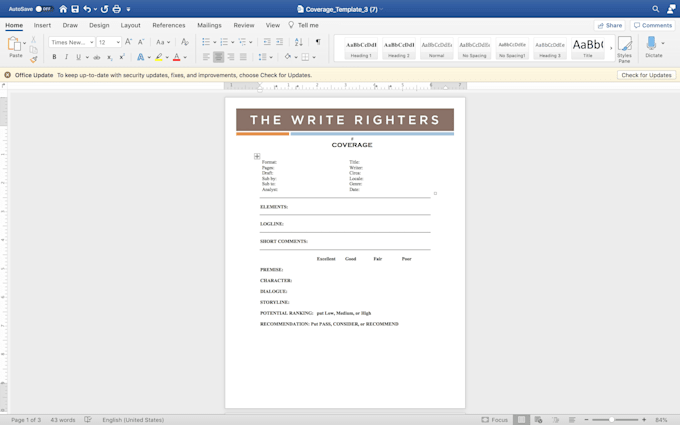This screenshot has width=680, height=425.
Task: Expand bulleted list options
Action: (x=215, y=42)
